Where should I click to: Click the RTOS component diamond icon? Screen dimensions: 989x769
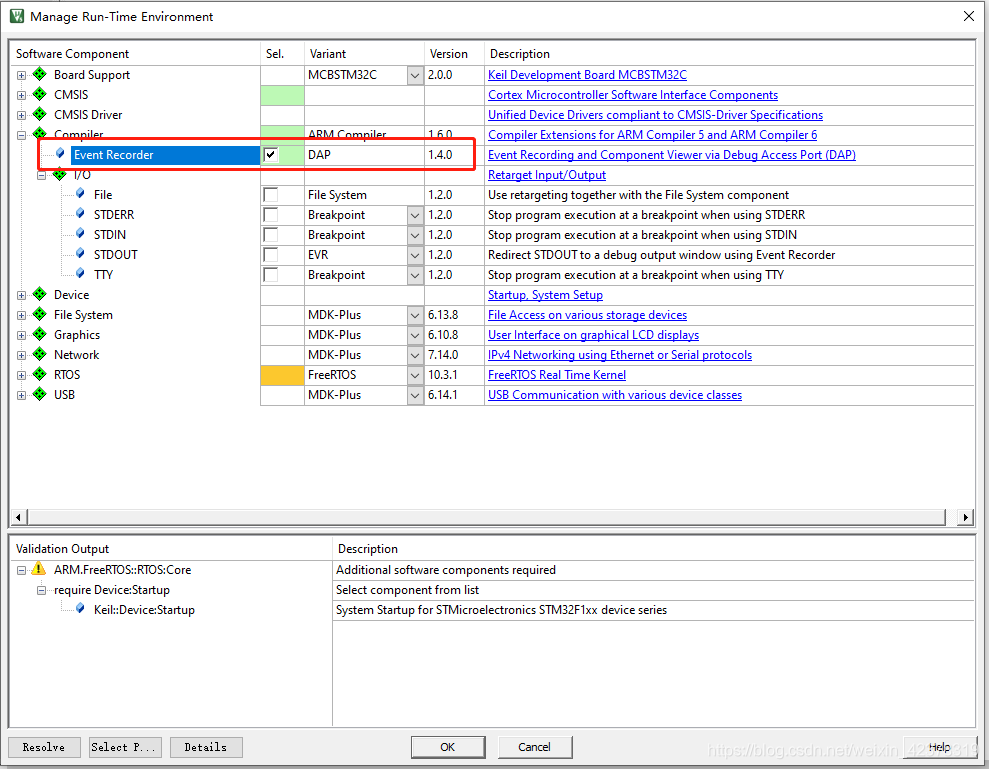[40, 374]
